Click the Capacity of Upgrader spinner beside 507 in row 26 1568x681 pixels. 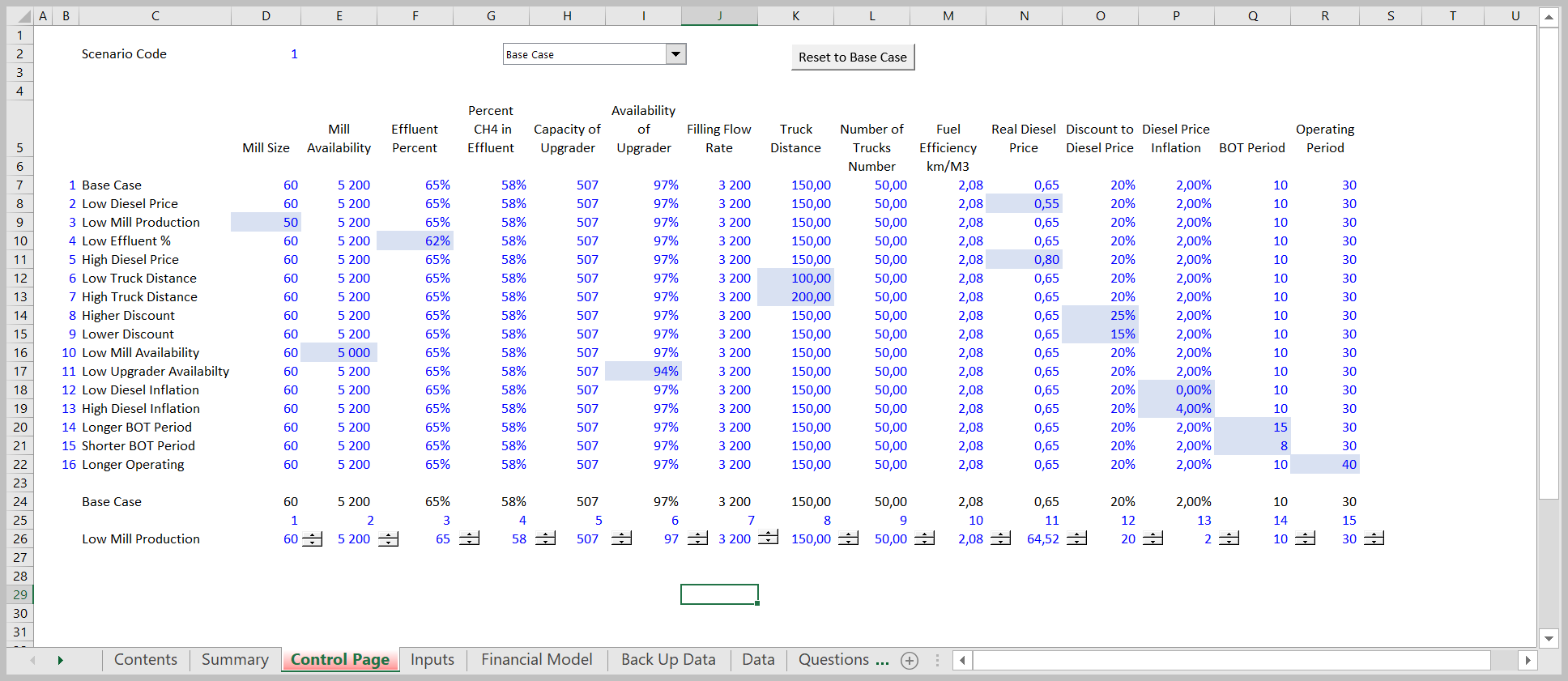coord(621,538)
